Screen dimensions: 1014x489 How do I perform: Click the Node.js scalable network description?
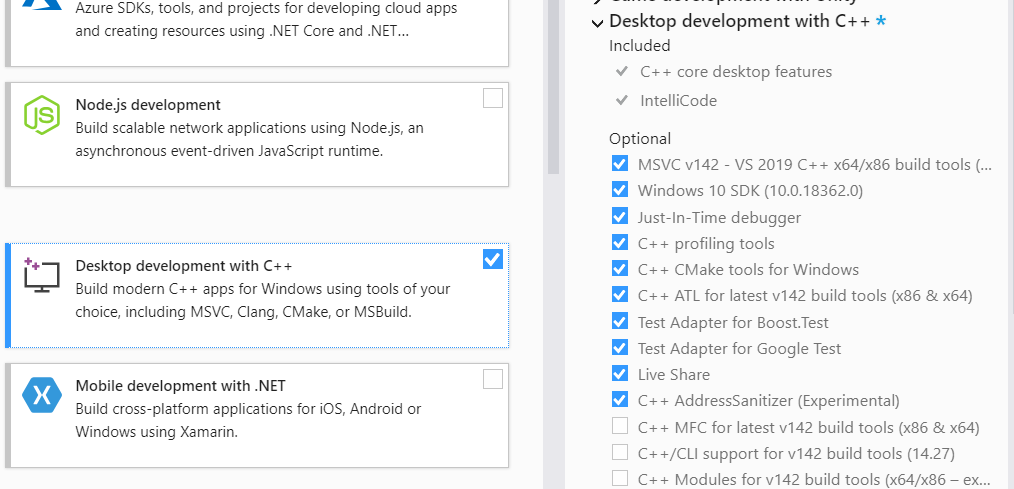click(250, 140)
